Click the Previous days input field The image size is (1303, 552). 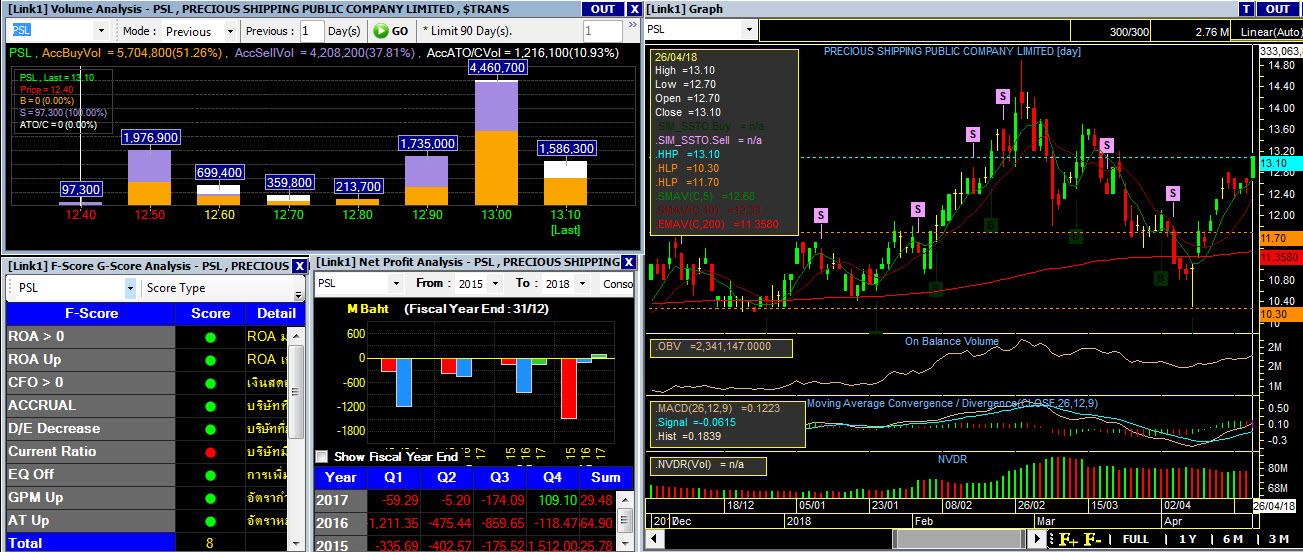312,31
